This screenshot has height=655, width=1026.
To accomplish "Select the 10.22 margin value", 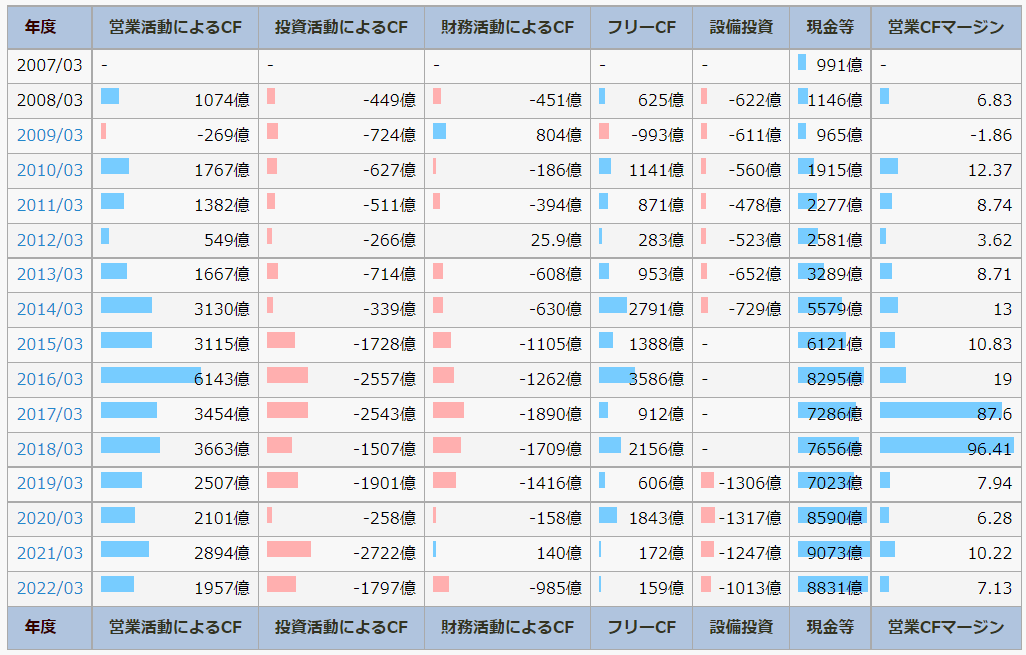I will point(990,554).
